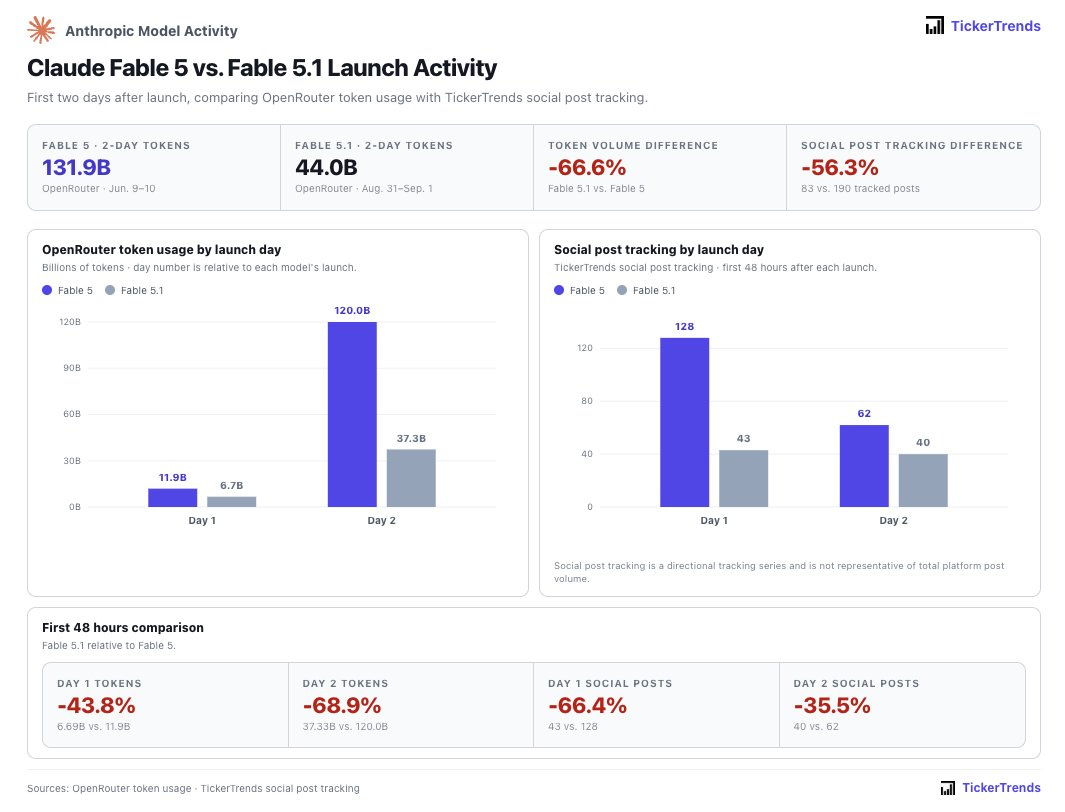Select the 11.9B Fable 5 Day 1 token bar
The height and width of the screenshot is (812, 1065).
[x=173, y=498]
